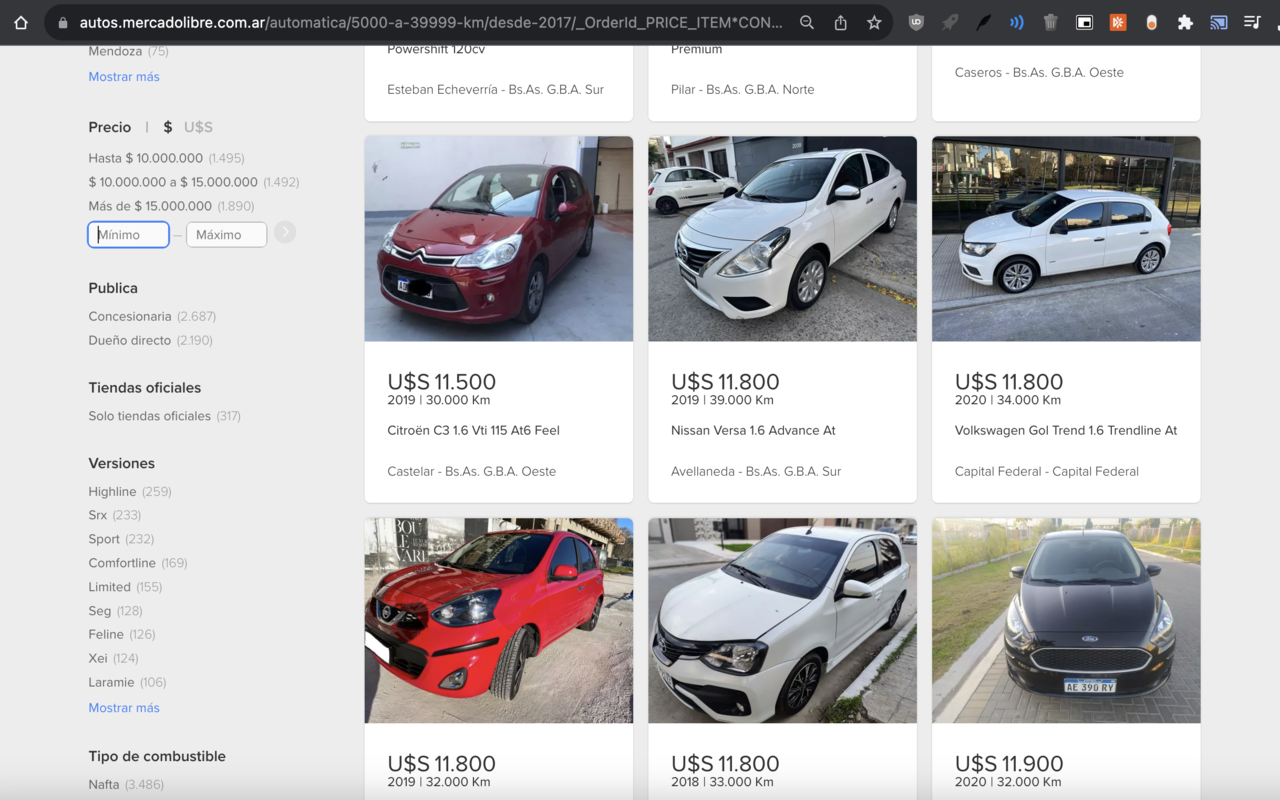Open the red Nissan March photo
1280x800 pixels.
pos(499,621)
